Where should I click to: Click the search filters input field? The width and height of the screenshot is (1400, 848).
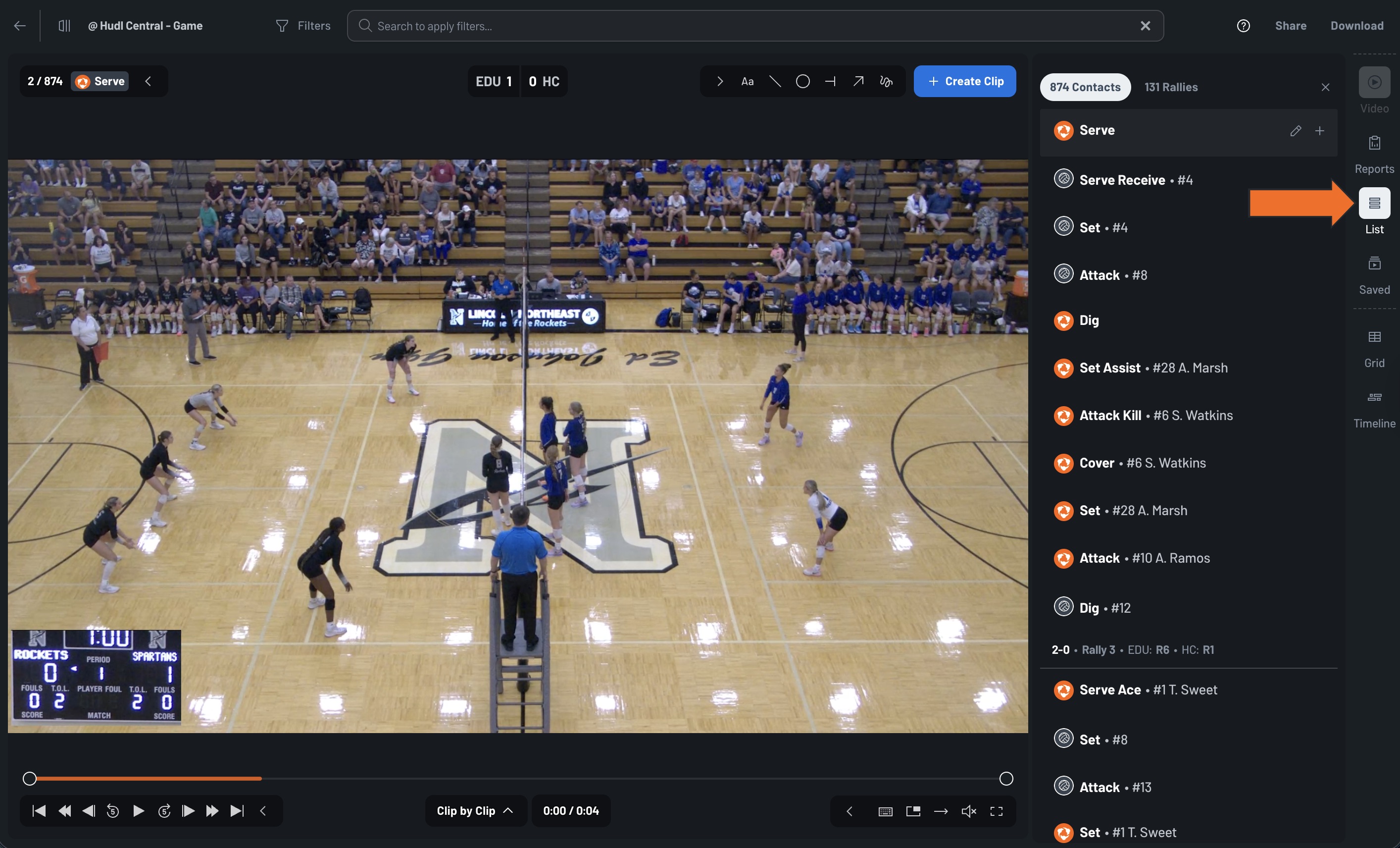click(754, 26)
